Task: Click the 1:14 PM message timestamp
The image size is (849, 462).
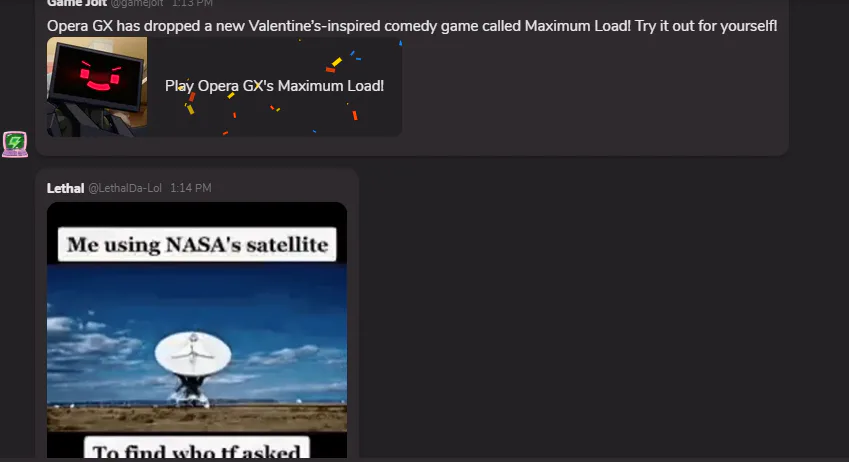Action: click(191, 188)
